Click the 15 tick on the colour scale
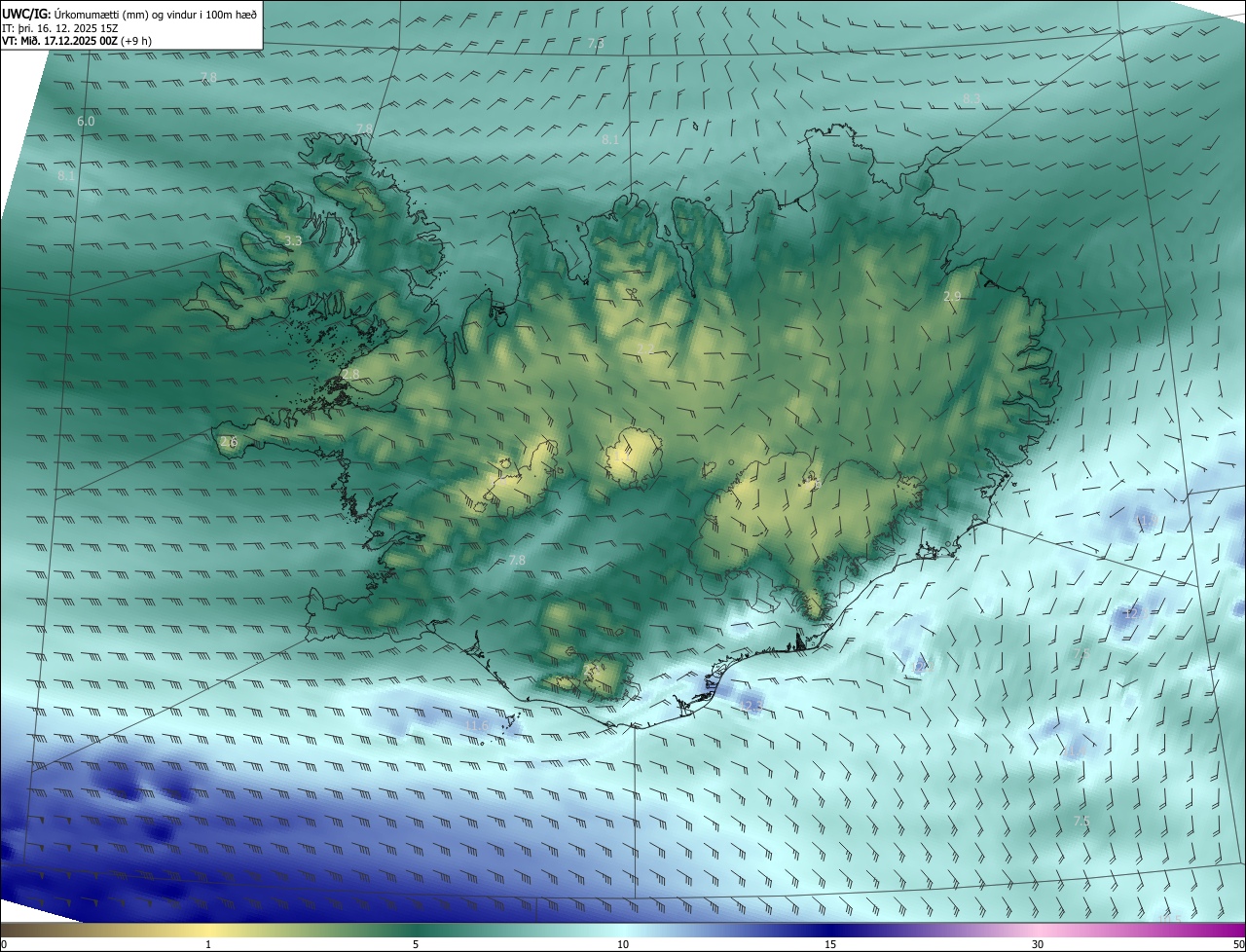 click(830, 944)
